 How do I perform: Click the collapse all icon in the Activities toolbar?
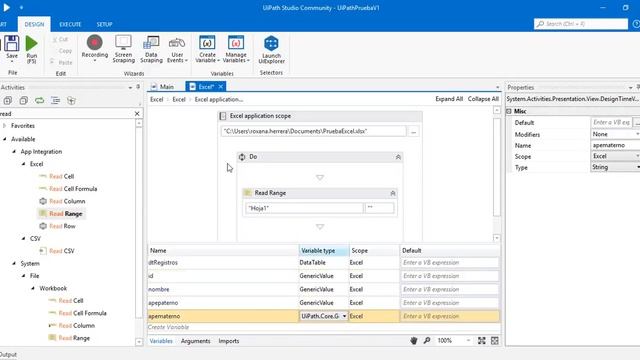pos(24,100)
